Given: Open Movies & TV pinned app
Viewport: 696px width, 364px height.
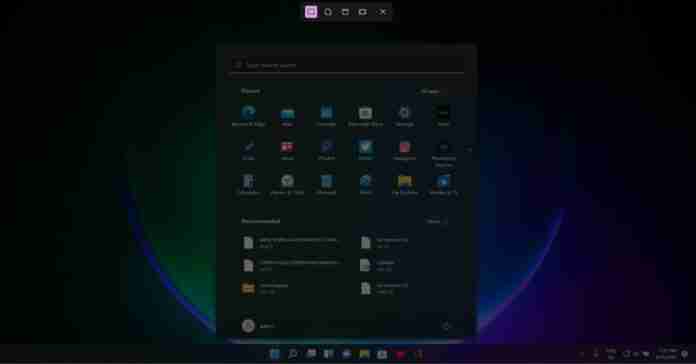Looking at the screenshot, I should point(443,184).
